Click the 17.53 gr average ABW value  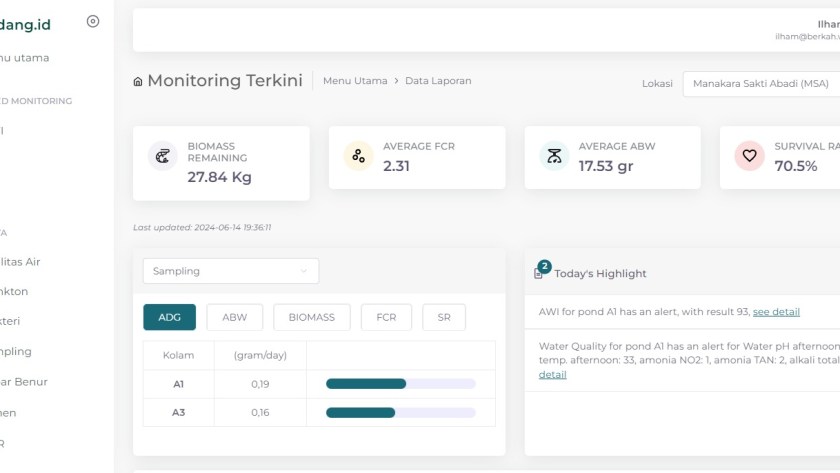coord(606,166)
